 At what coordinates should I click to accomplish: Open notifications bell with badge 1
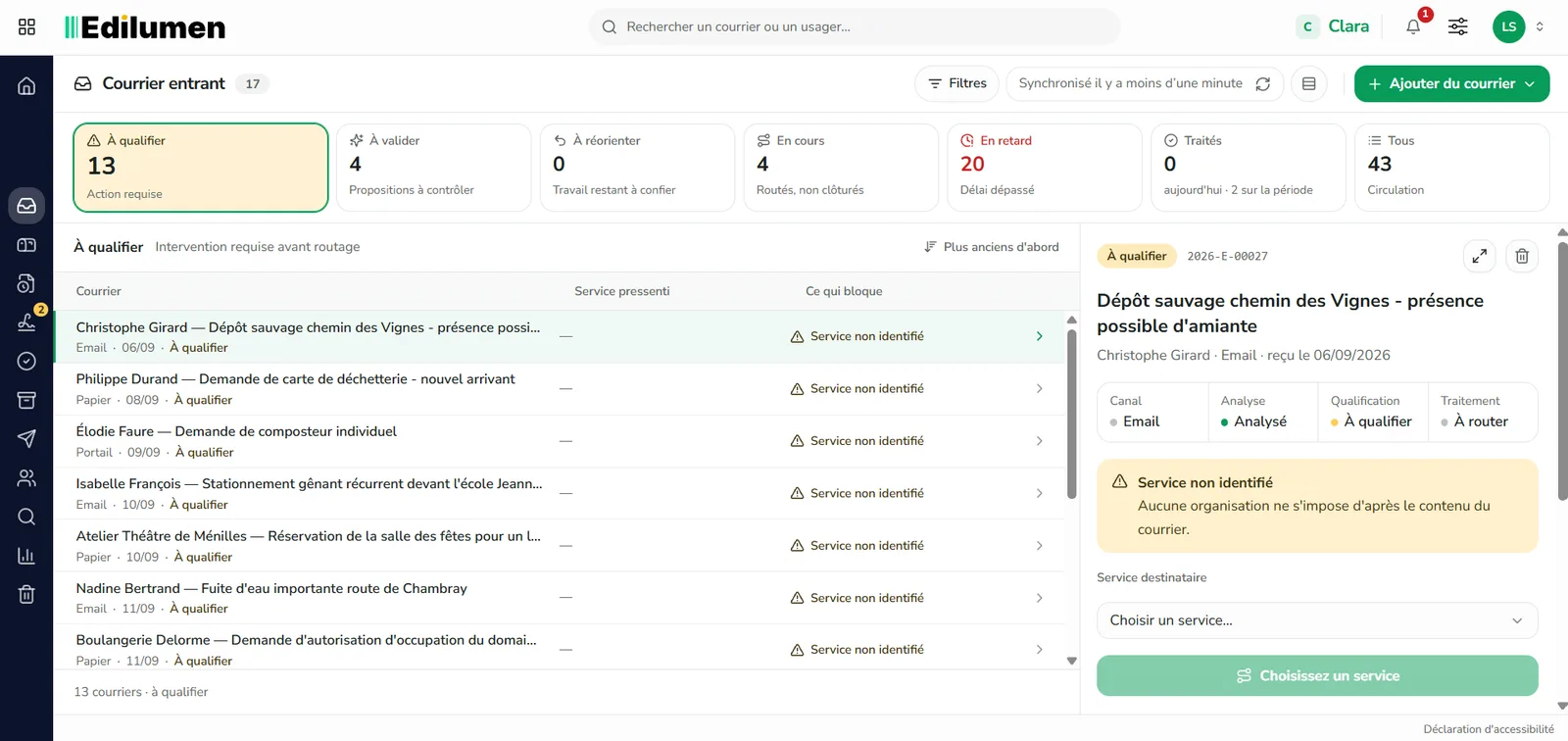pos(1413,26)
